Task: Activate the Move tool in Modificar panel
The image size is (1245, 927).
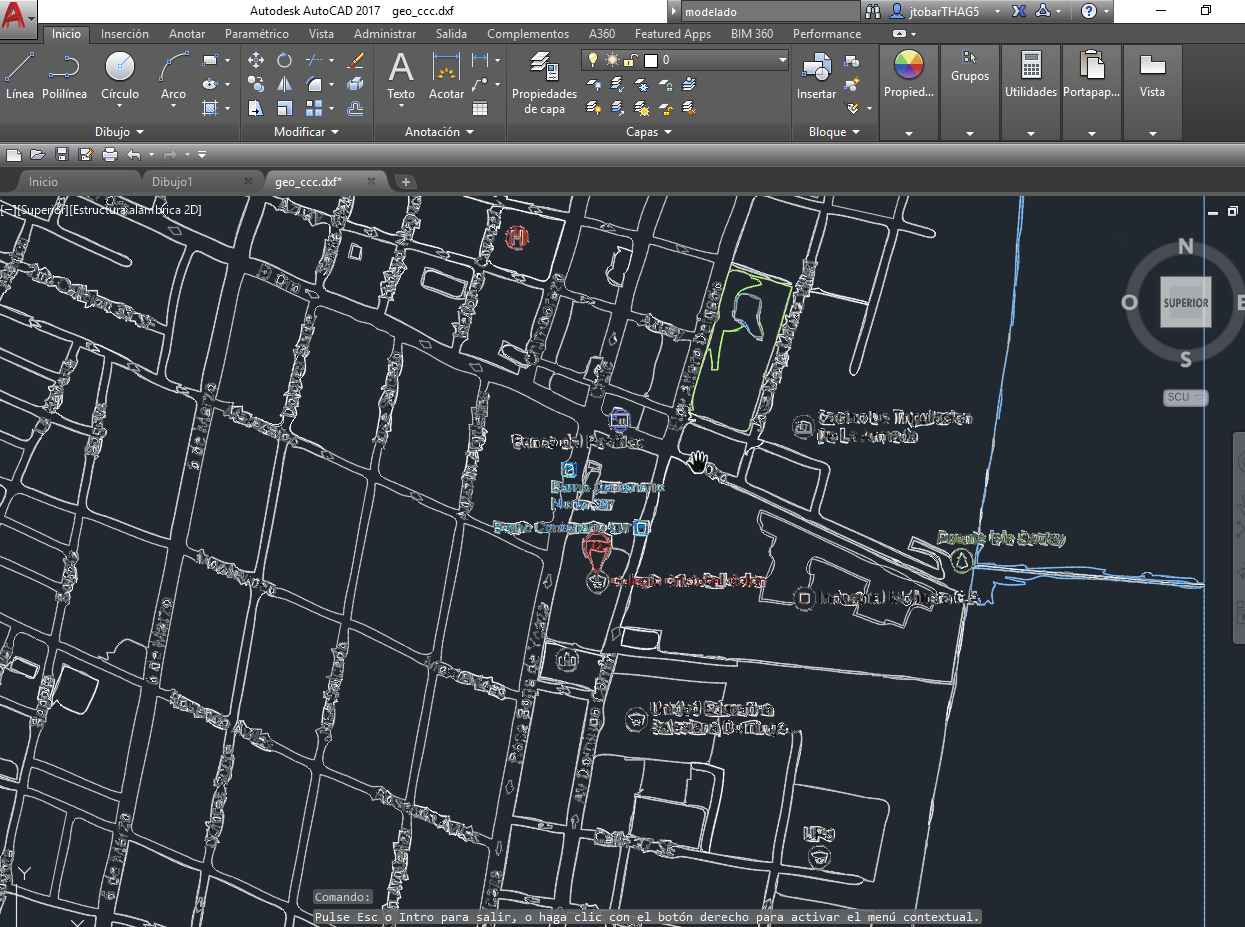Action: pyautogui.click(x=256, y=60)
